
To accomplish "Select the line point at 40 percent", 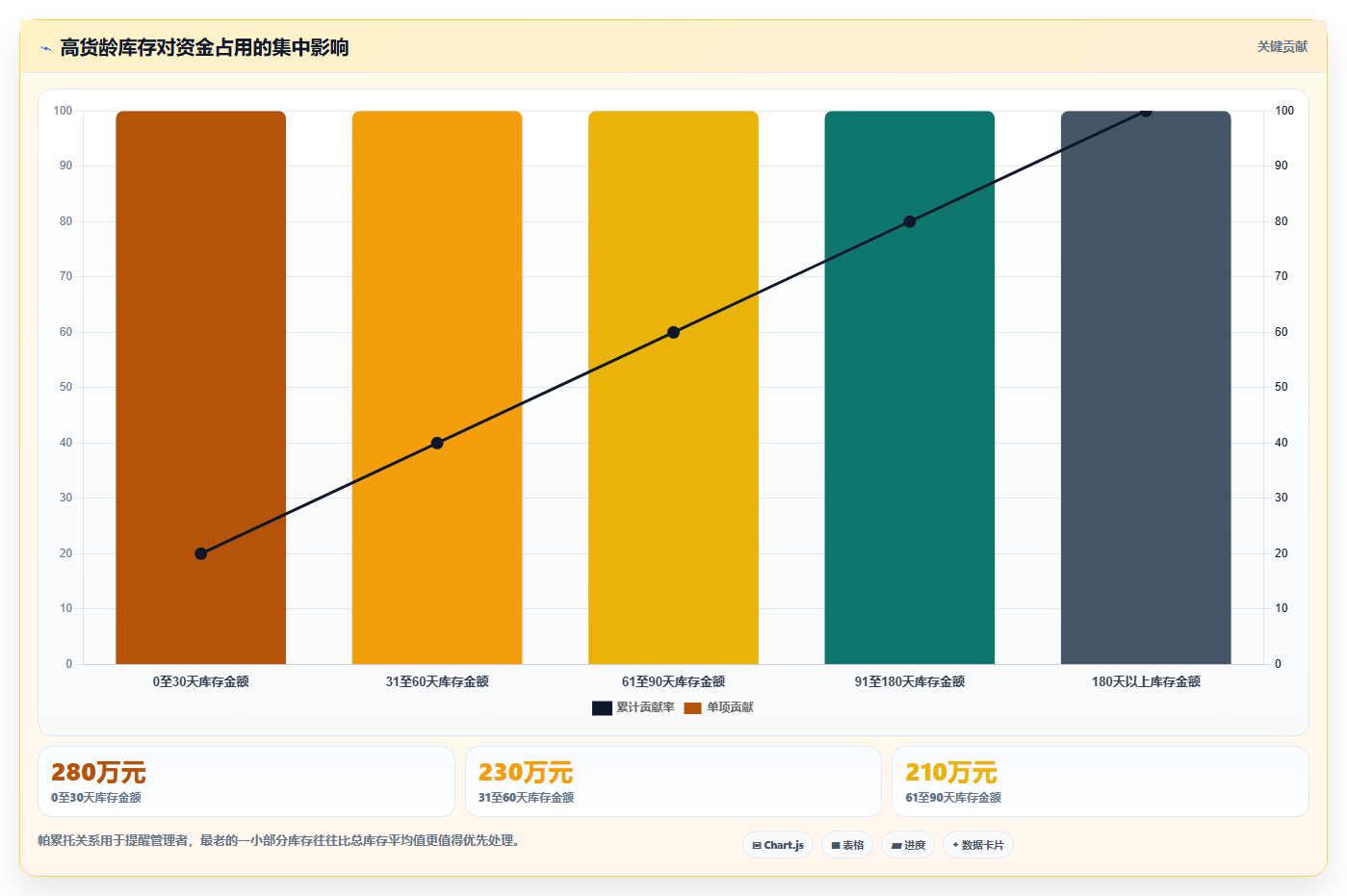I will click(x=437, y=443).
